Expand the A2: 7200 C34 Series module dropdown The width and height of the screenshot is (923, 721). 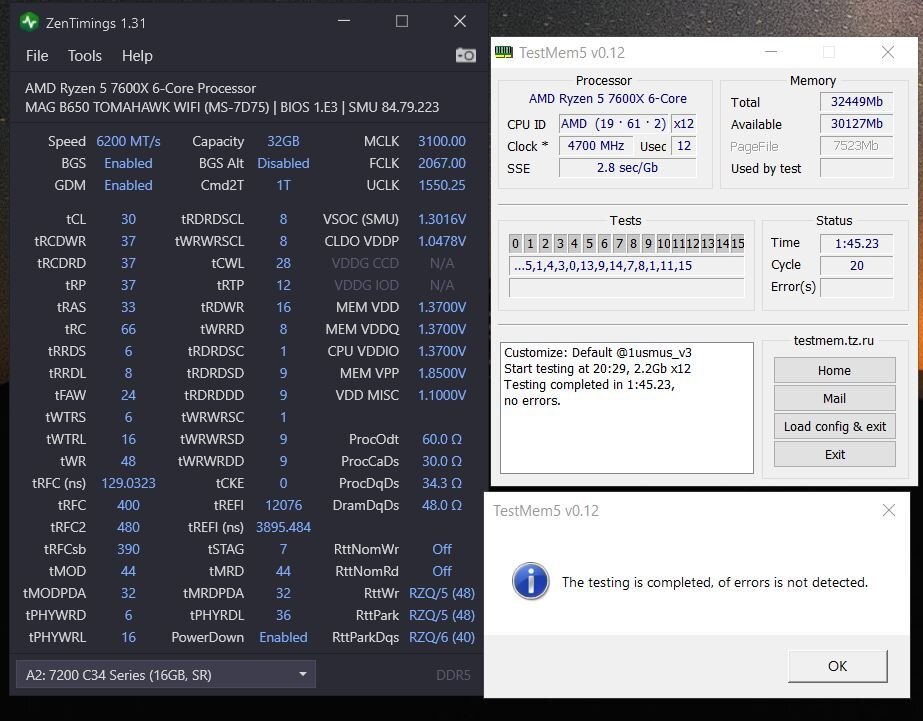[x=165, y=675]
